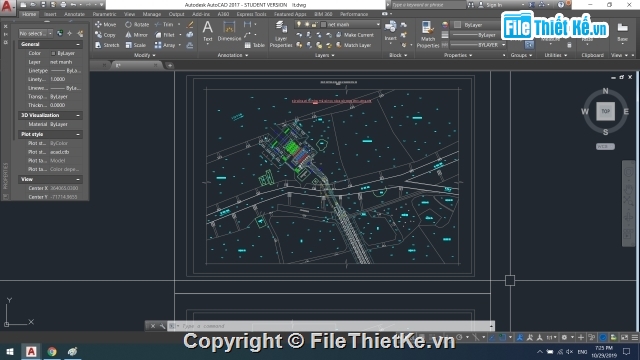Click the new drawing tab plus button

(x=169, y=65)
